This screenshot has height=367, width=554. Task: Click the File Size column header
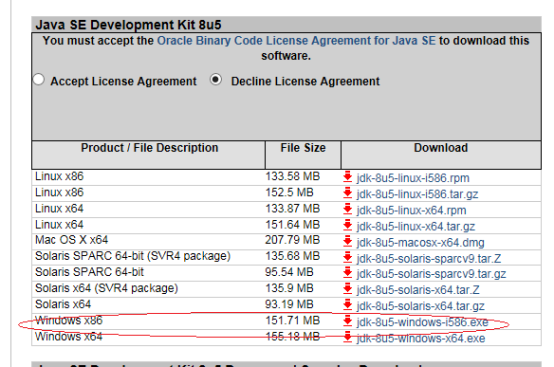pos(303,148)
